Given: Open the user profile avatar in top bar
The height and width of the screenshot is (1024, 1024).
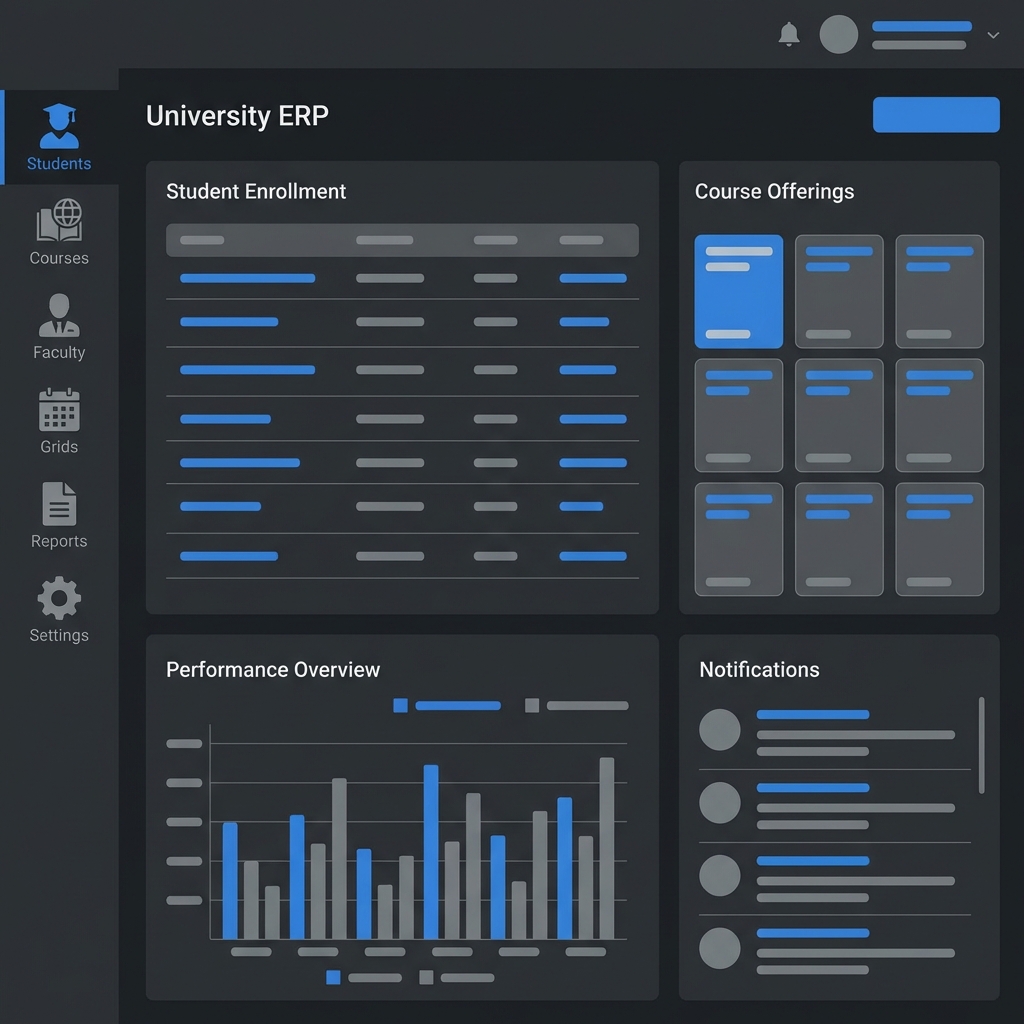Looking at the screenshot, I should pyautogui.click(x=839, y=34).
